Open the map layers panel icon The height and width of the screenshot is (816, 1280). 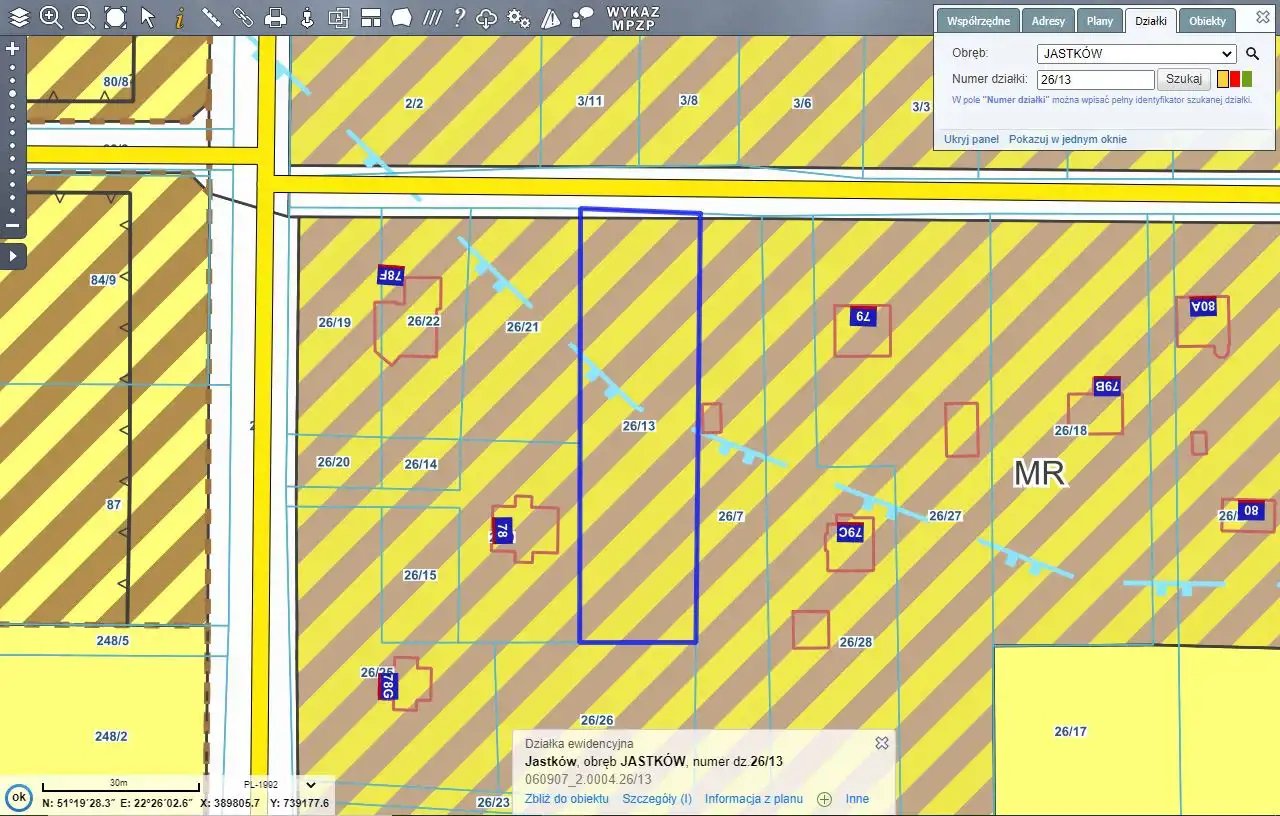tap(19, 17)
